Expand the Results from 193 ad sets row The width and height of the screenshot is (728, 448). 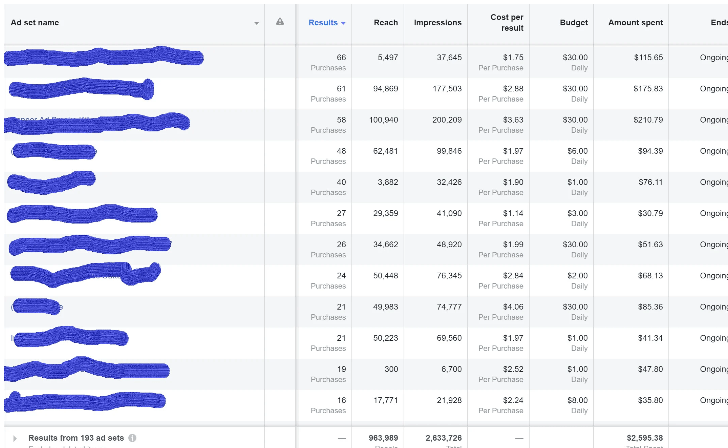(12, 438)
